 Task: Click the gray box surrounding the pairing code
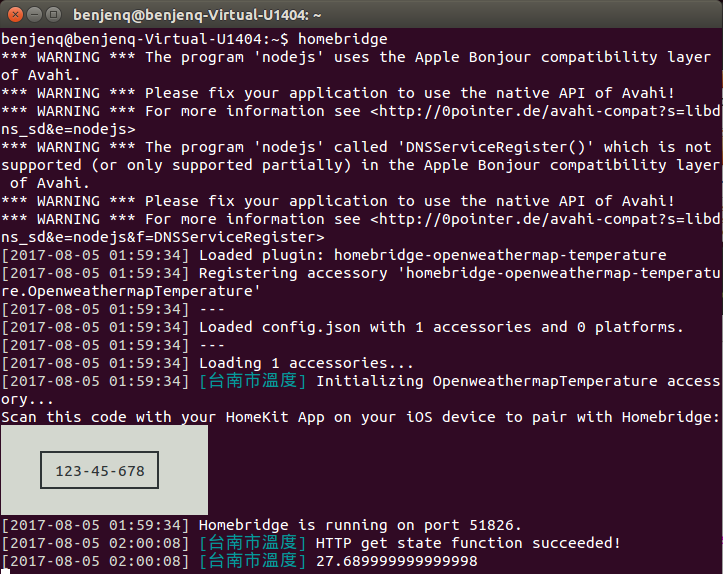point(104,470)
